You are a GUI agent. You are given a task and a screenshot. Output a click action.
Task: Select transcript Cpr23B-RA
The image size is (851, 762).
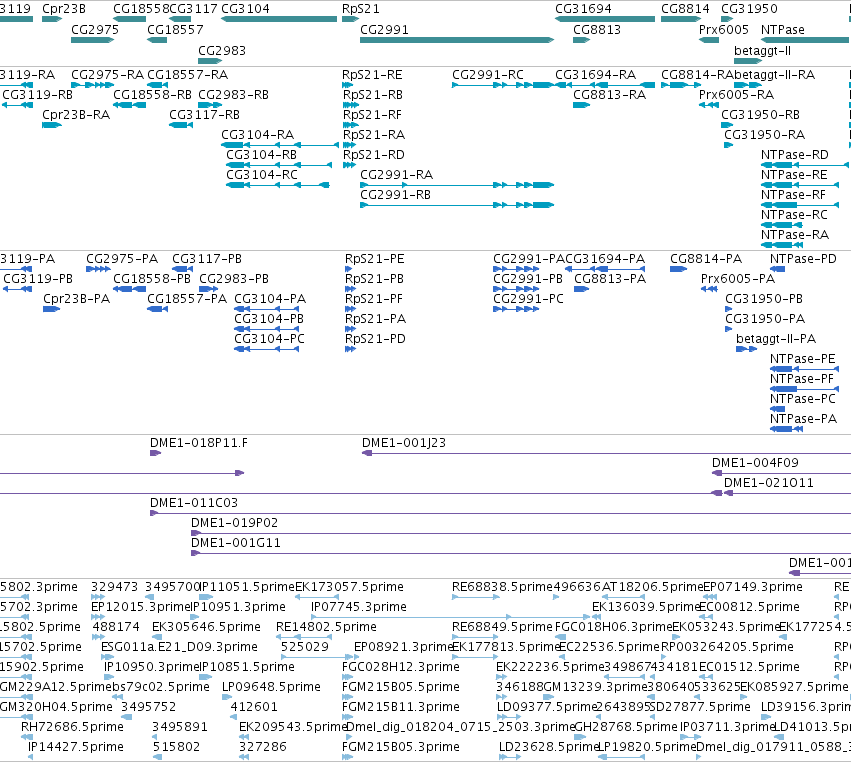coord(52,125)
